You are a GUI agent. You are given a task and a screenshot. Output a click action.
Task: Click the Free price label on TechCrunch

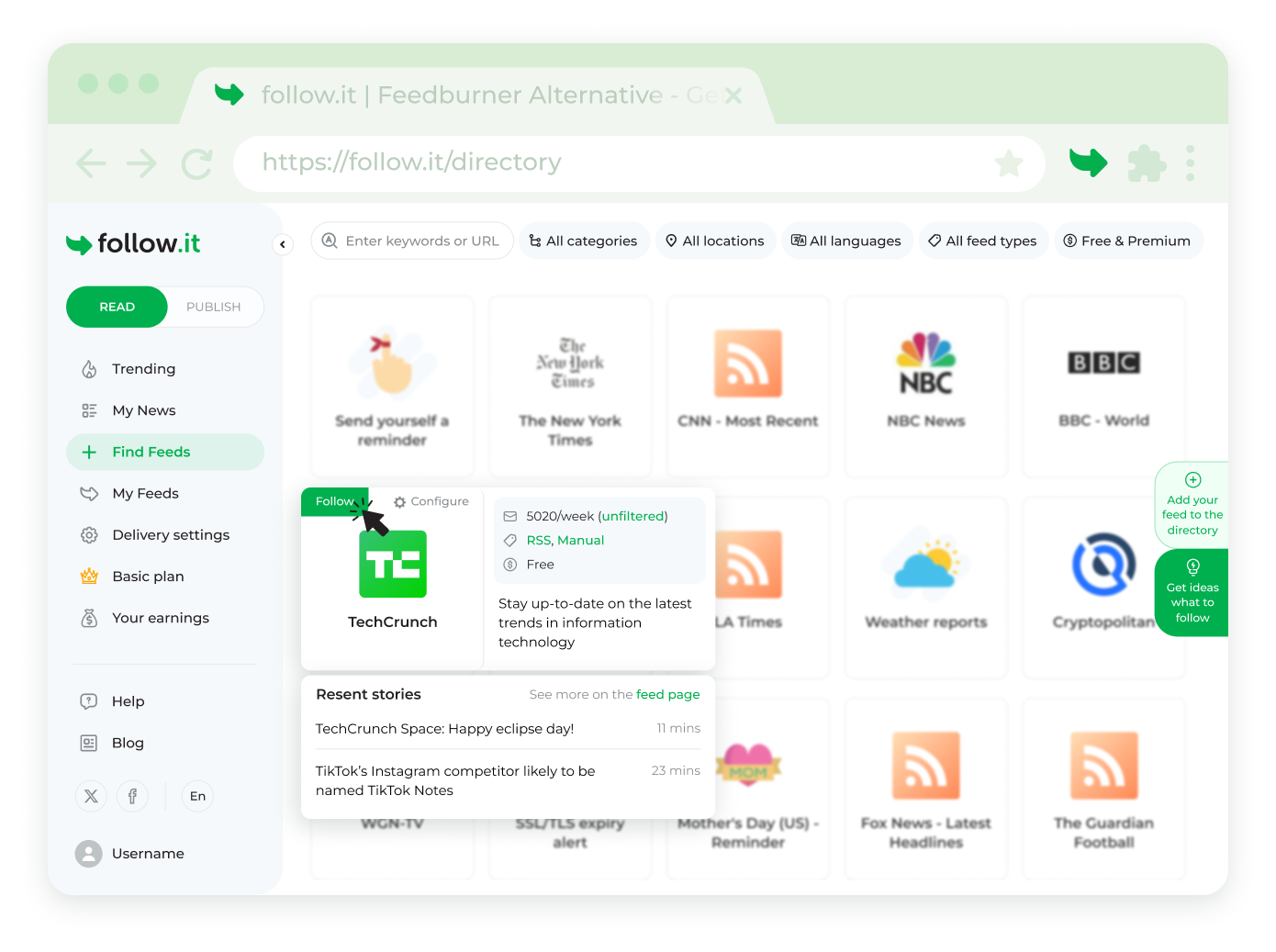541,565
